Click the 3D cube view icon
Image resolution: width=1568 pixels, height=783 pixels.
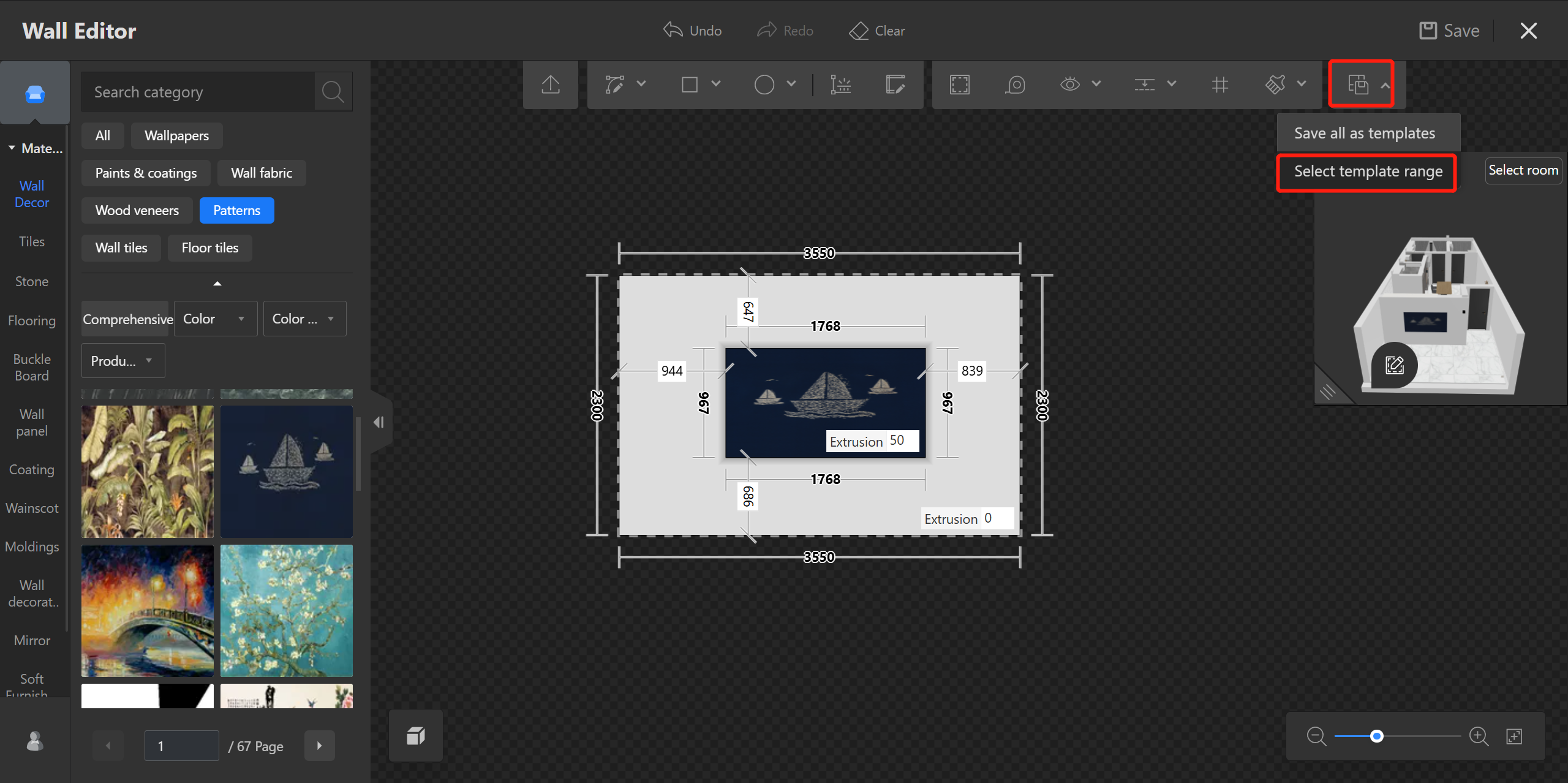tap(416, 735)
